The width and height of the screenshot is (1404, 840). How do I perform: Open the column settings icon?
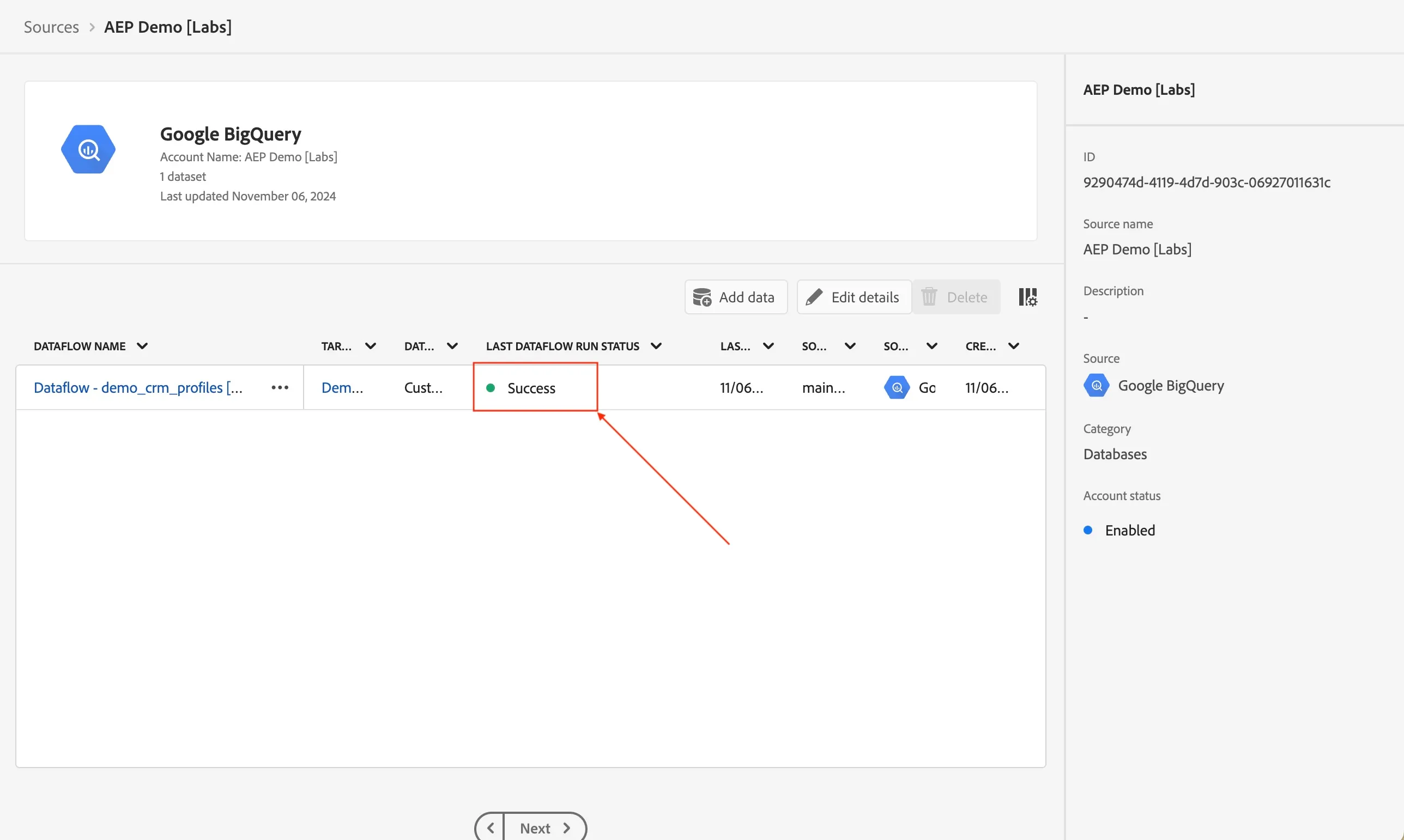[x=1027, y=296]
